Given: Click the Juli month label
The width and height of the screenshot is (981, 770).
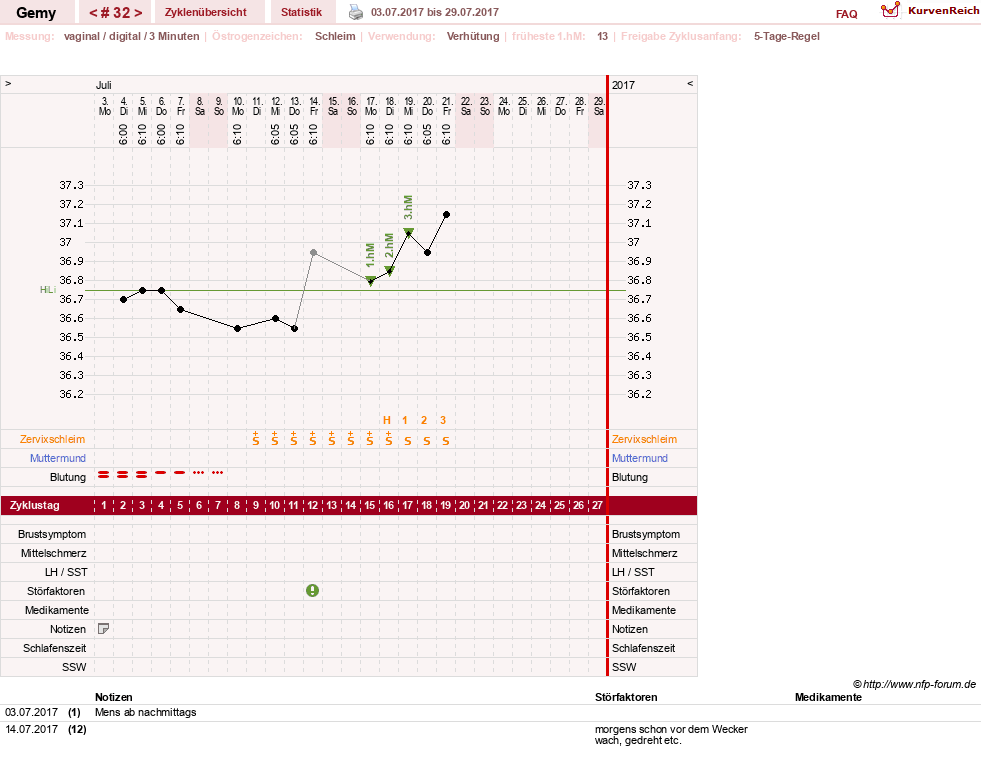Looking at the screenshot, I should 104,84.
